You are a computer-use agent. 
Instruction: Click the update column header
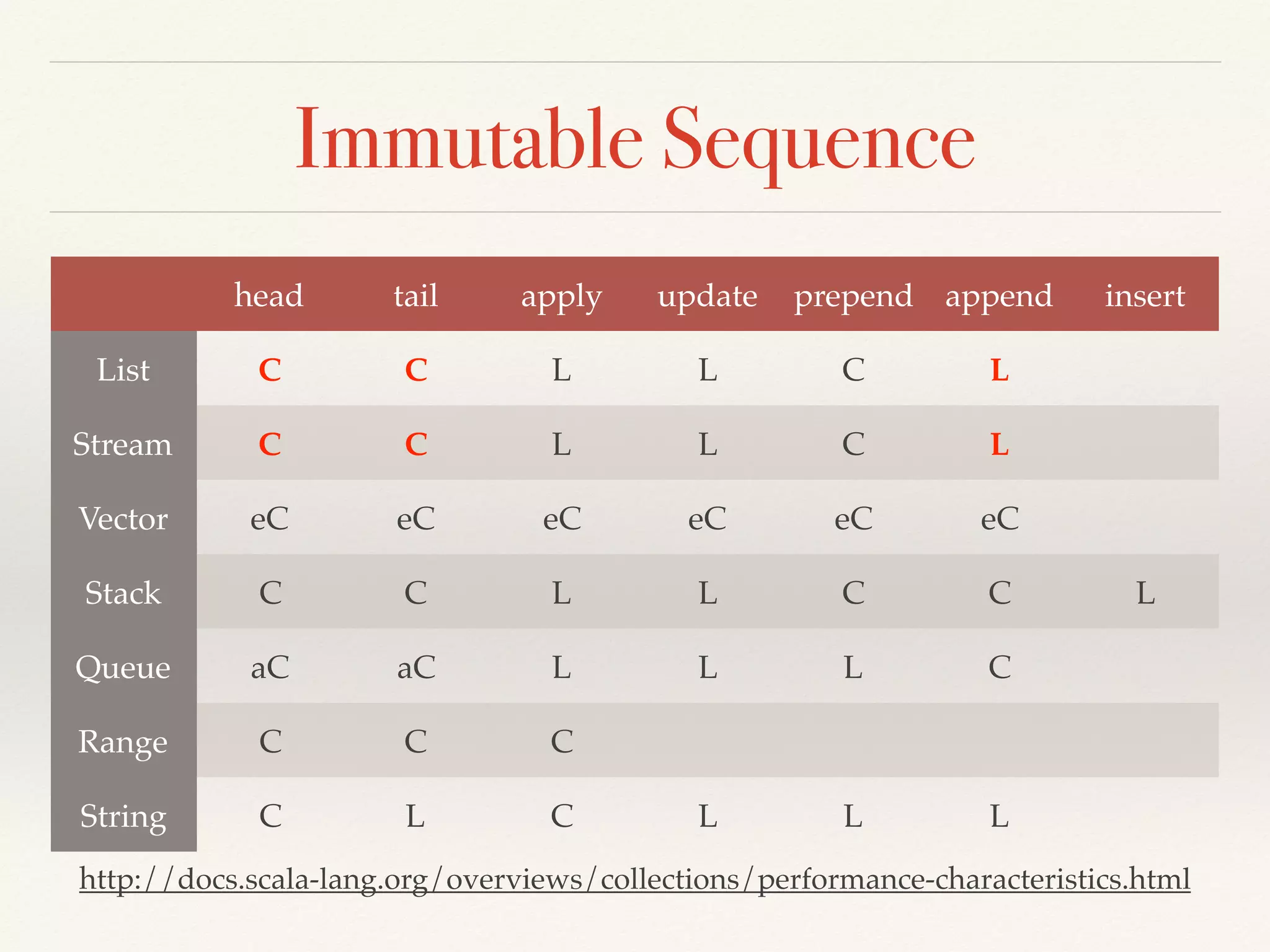click(x=708, y=296)
